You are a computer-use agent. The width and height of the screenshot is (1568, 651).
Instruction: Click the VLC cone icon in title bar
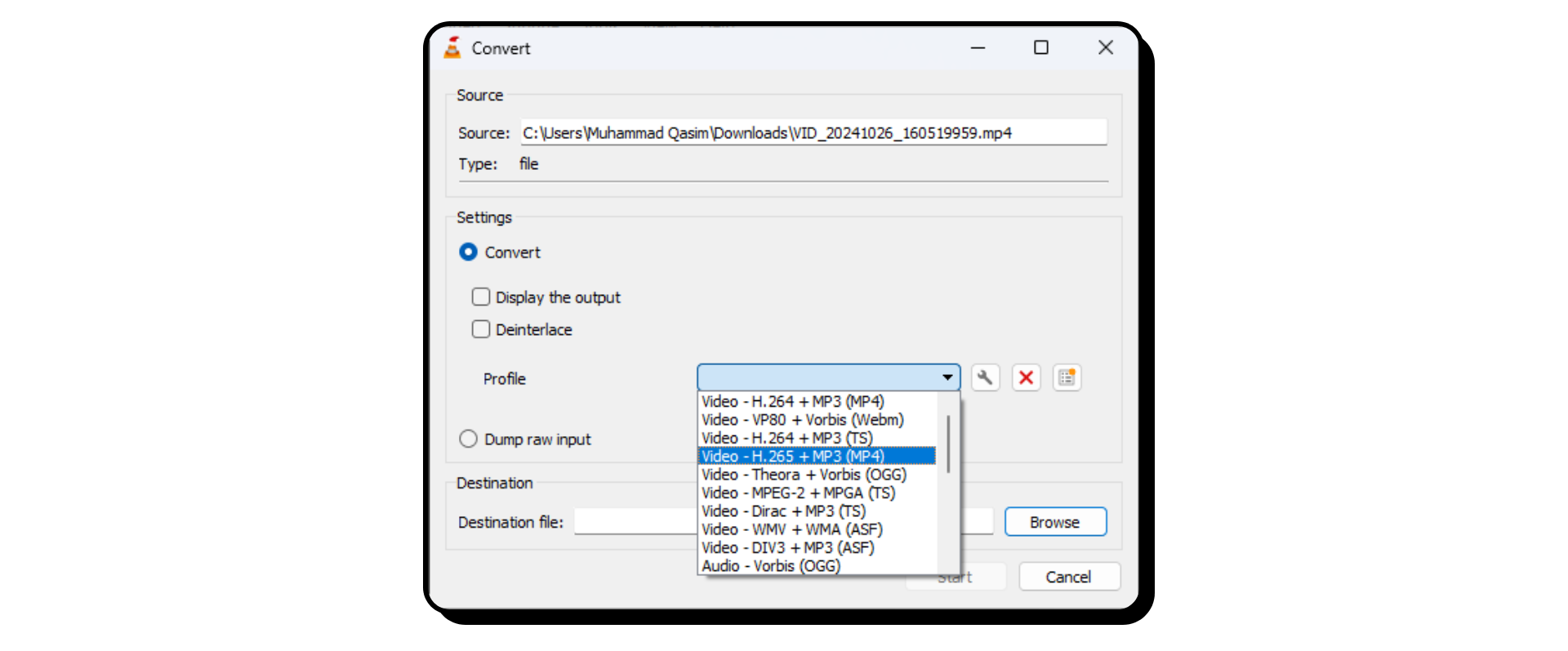point(452,47)
